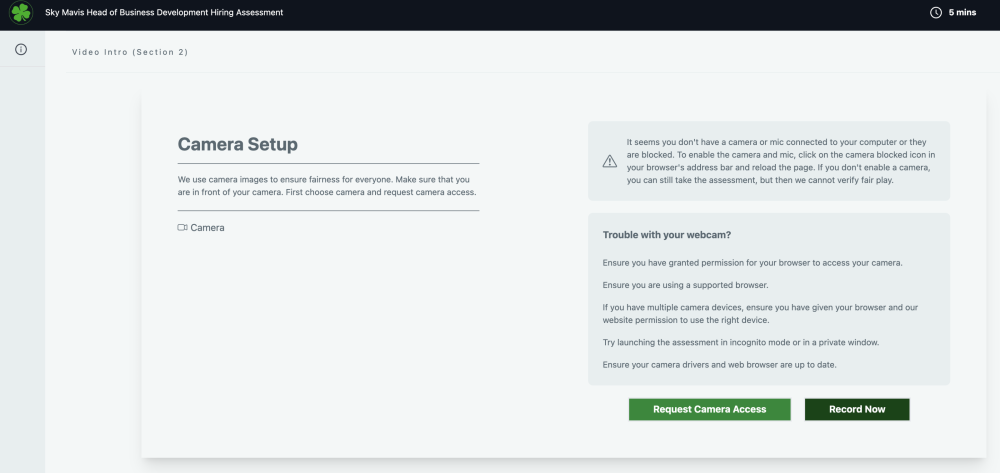Click the camera icon next to Camera label

click(183, 228)
